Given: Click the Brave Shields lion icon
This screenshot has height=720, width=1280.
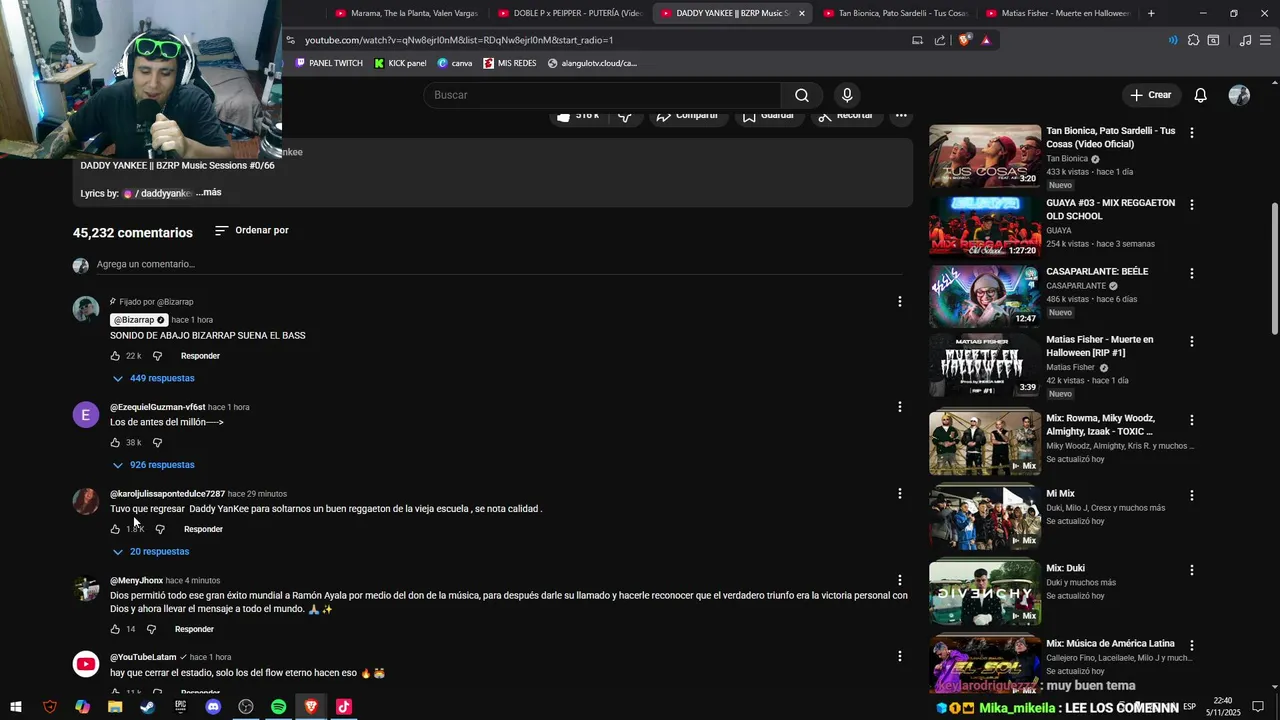Looking at the screenshot, I should point(964,40).
